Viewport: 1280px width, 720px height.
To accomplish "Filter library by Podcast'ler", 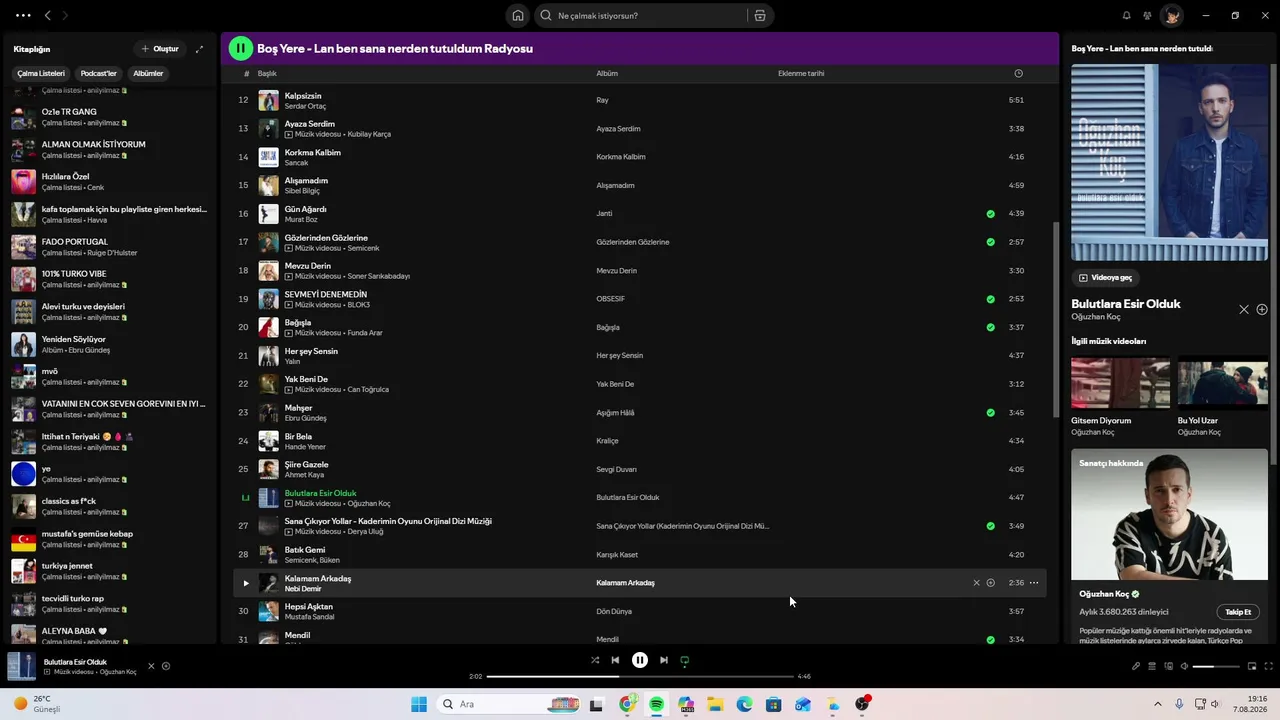I will (x=99, y=73).
